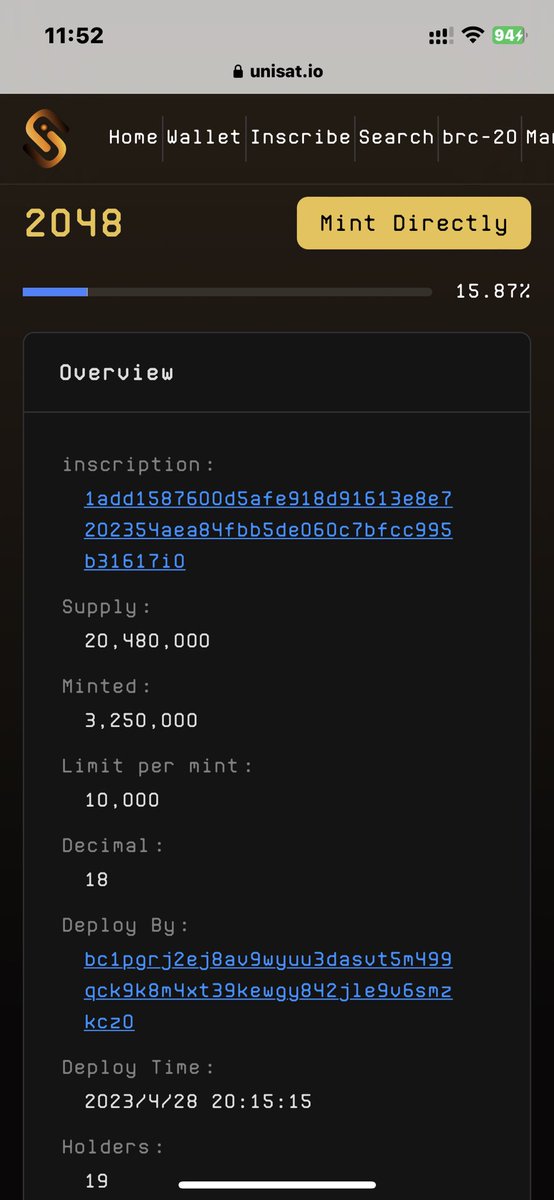Tap the bottom home indicator bar
The height and width of the screenshot is (1200, 554).
click(277, 1185)
